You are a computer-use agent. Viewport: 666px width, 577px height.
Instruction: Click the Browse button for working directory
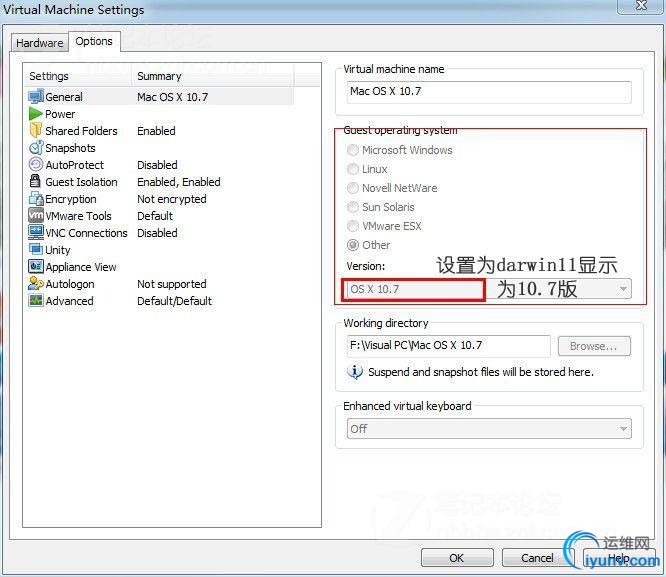(594, 346)
